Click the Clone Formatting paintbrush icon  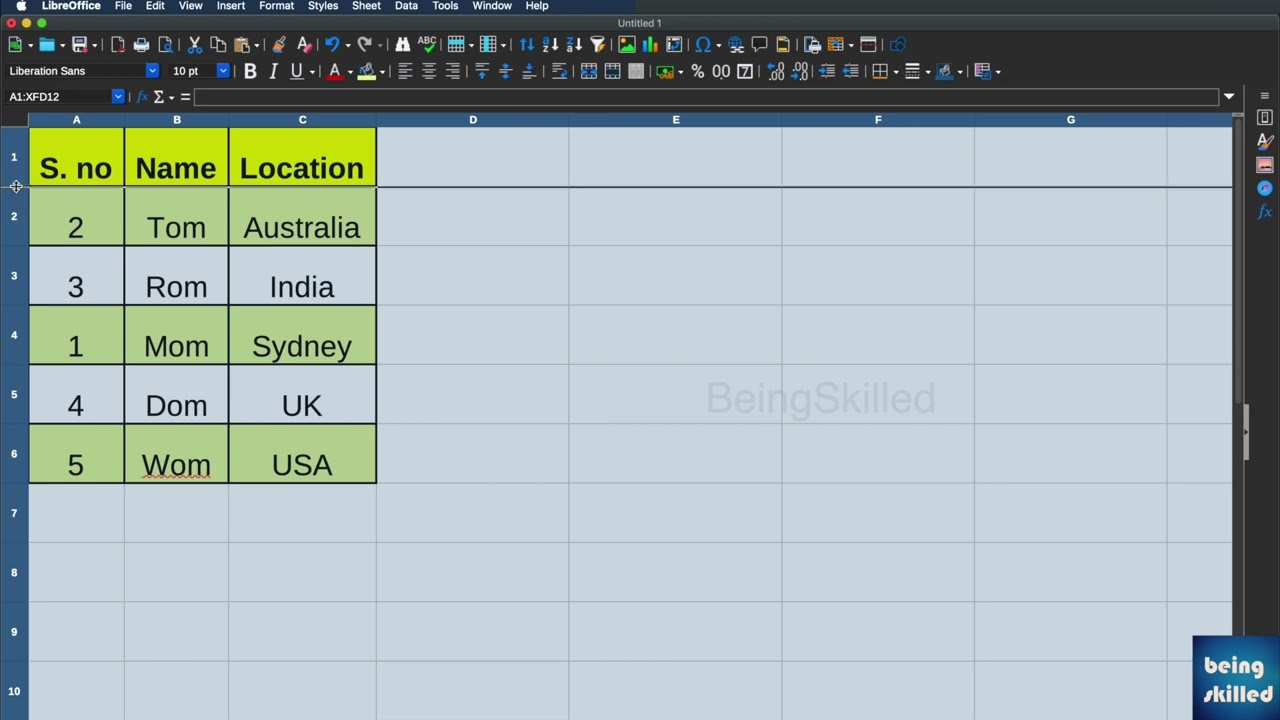tap(279, 44)
